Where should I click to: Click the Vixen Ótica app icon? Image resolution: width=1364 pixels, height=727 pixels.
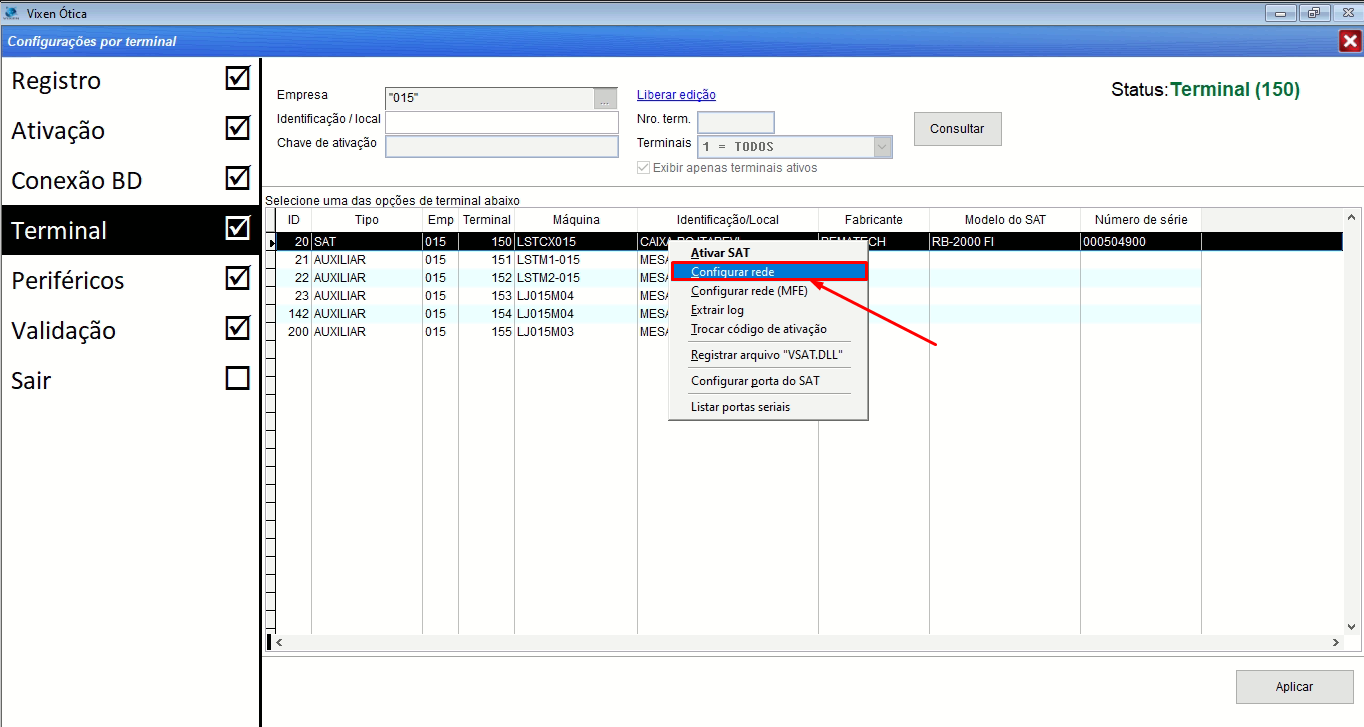pyautogui.click(x=11, y=13)
